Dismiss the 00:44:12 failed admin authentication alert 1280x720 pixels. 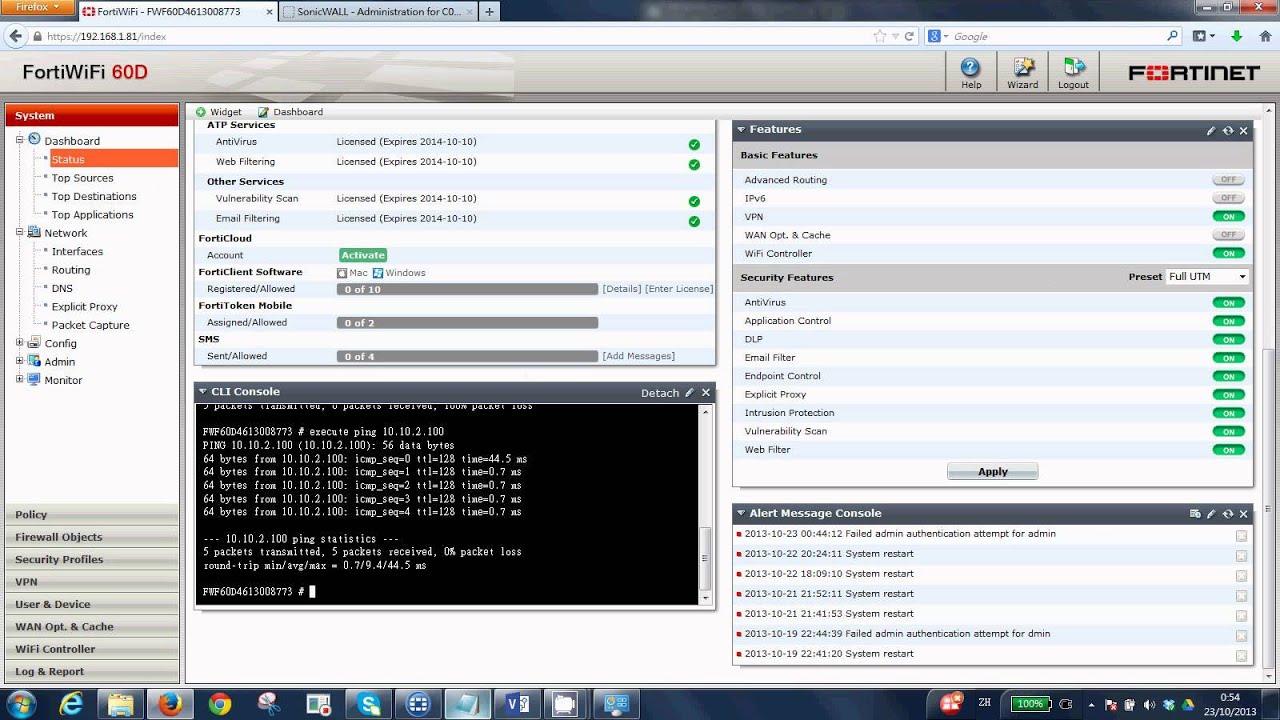click(1241, 535)
